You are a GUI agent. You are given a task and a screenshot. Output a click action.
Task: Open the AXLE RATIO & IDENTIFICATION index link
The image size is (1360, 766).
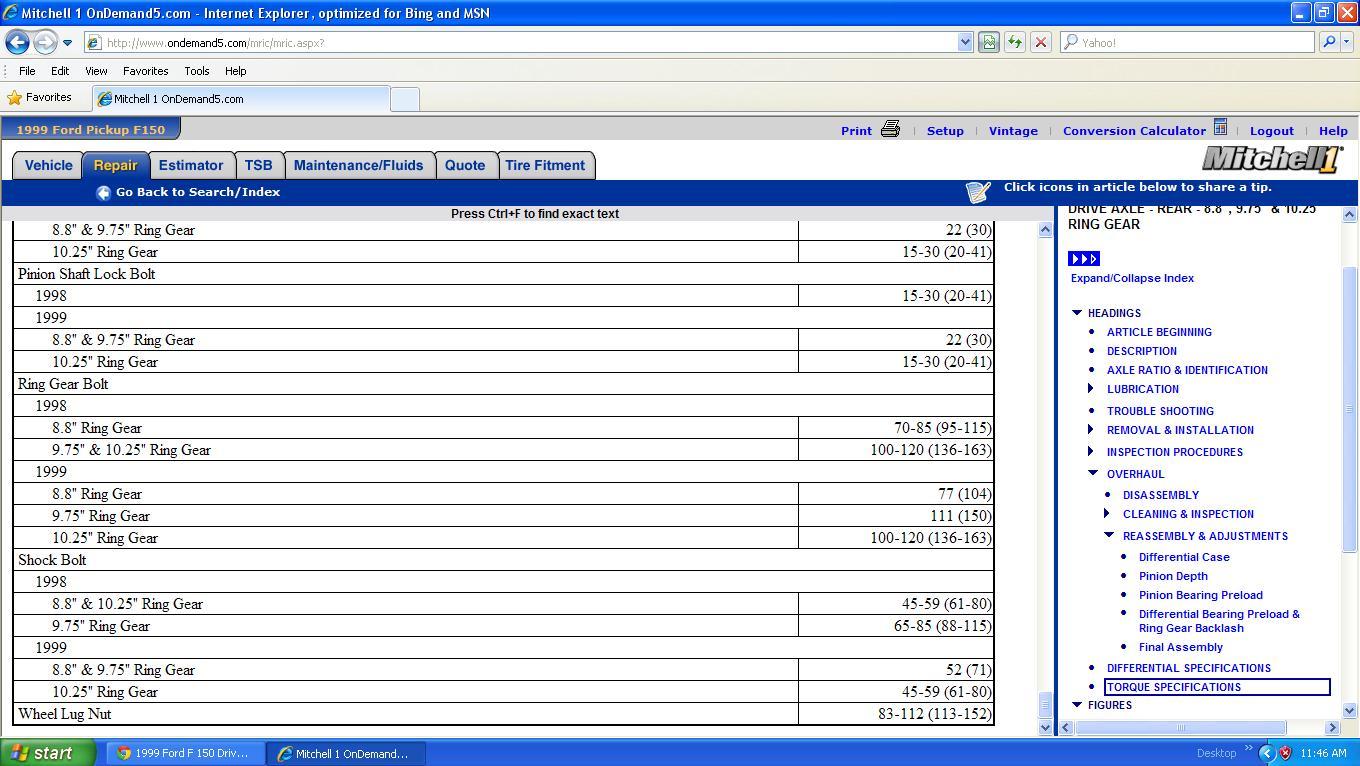point(1187,370)
